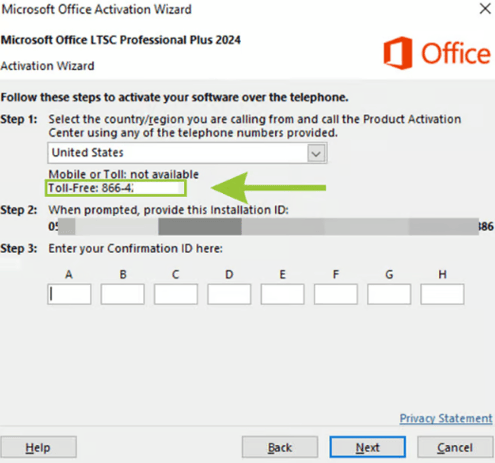
Task: Focus Confirmation ID field B
Action: pyautogui.click(x=123, y=294)
